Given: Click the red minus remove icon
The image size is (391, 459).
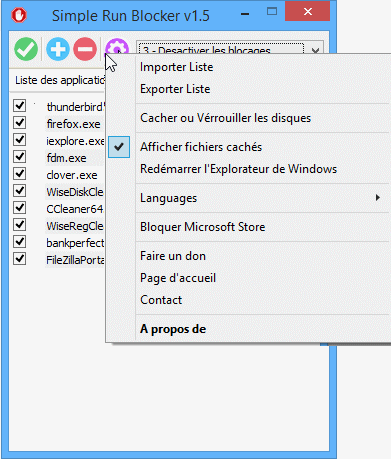Looking at the screenshot, I should point(85,49).
